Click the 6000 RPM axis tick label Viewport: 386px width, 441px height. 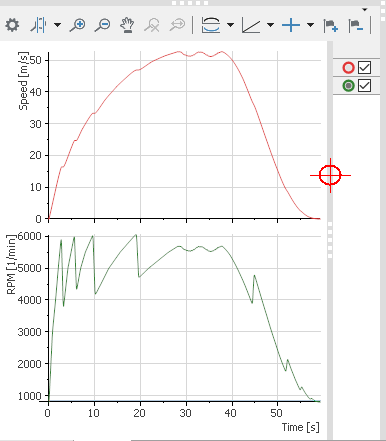30,236
